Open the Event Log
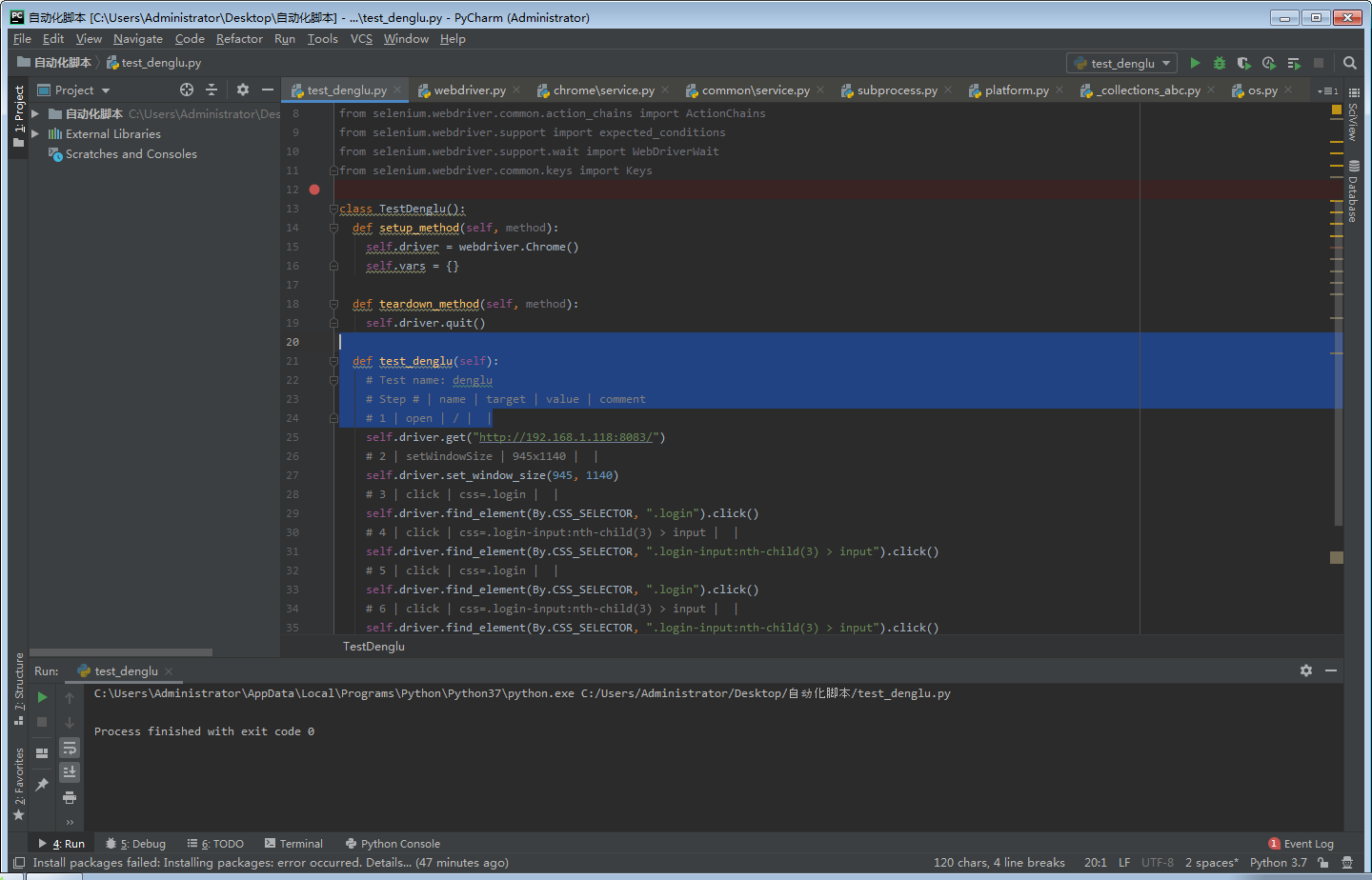Image resolution: width=1372 pixels, height=880 pixels. (x=1301, y=844)
